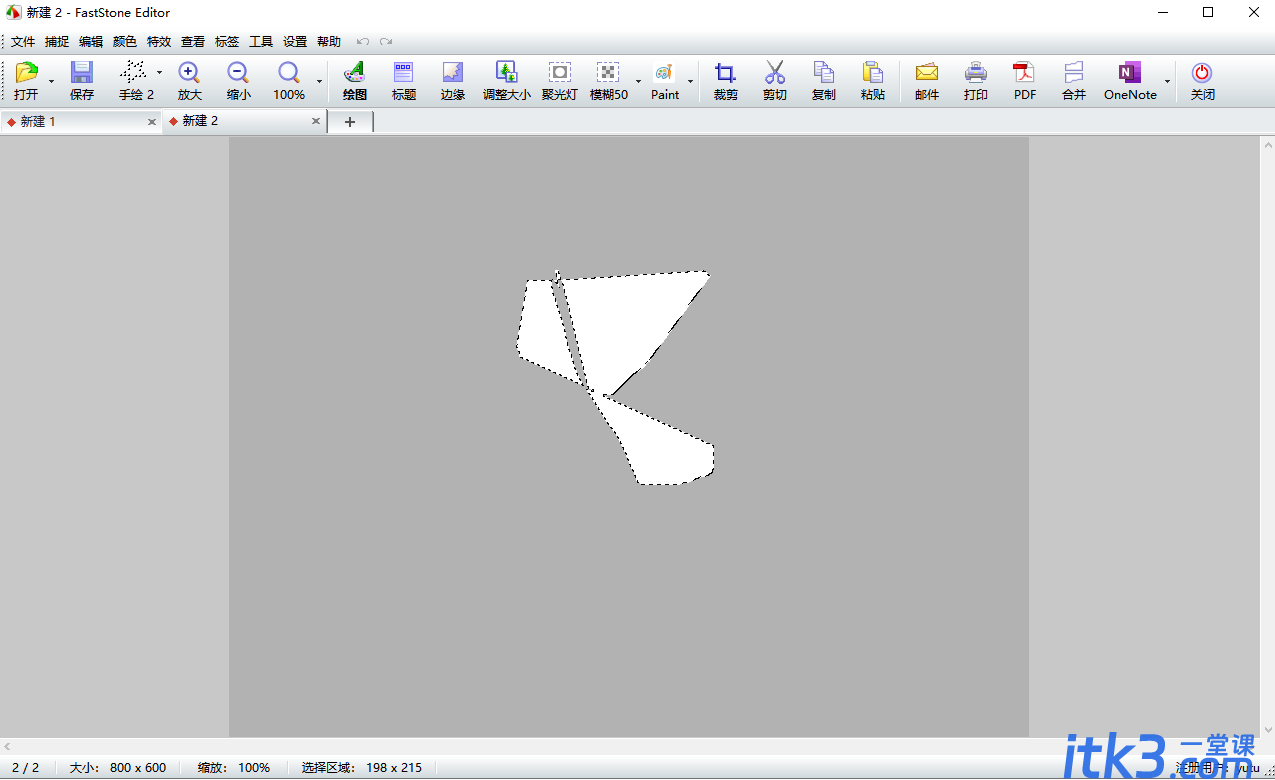Expand dropdown arrow next to 手绘 2
Viewport: 1275px width, 780px height.
coord(159,72)
